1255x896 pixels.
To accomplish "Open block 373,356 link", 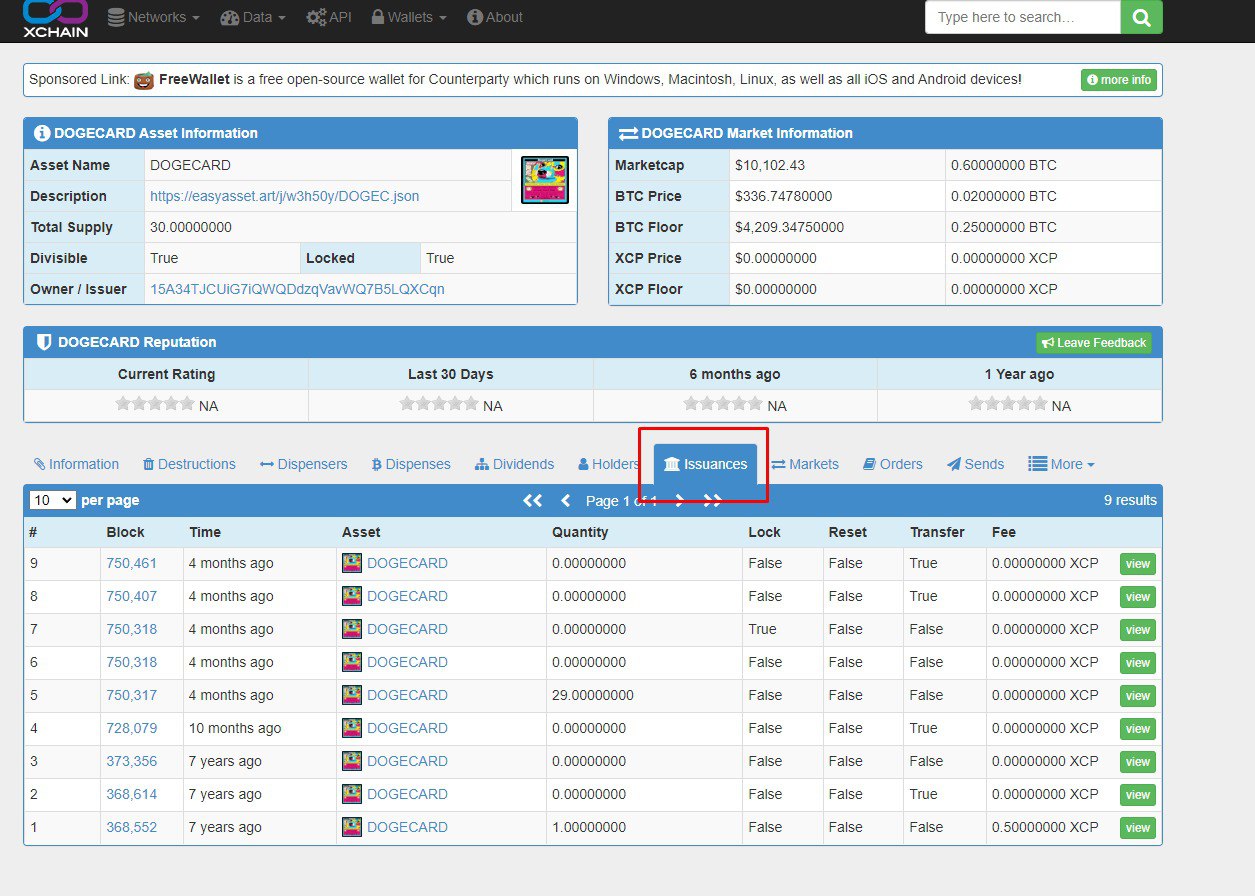I will click(132, 761).
